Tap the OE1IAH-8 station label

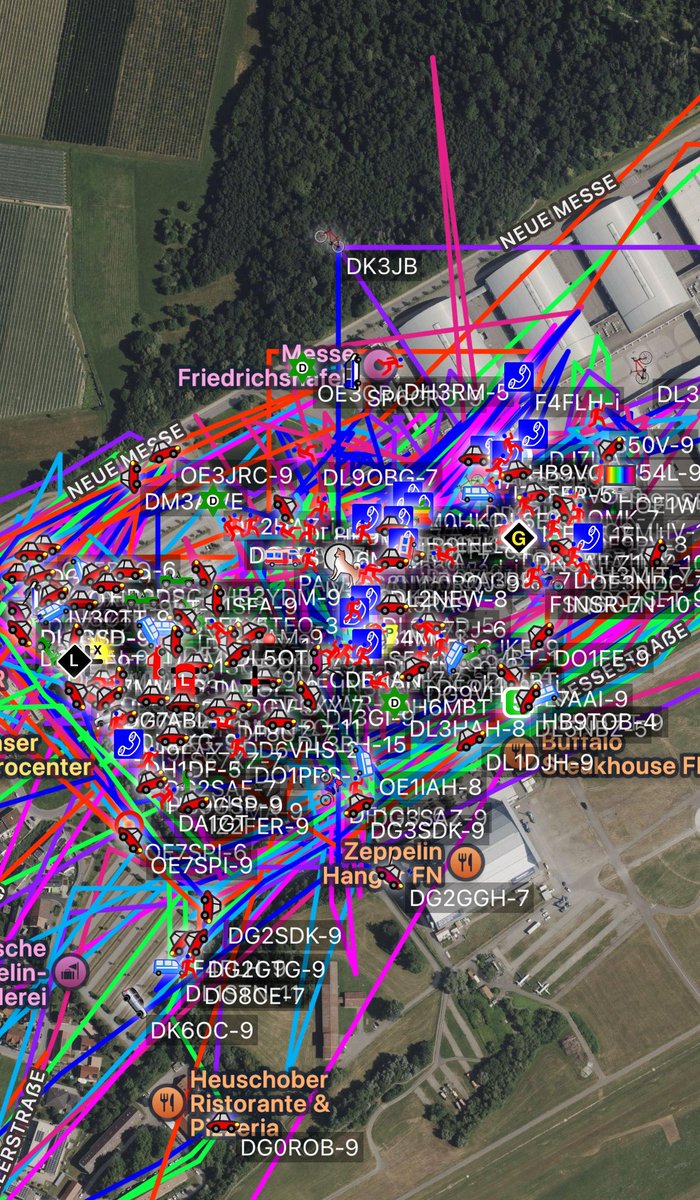(431, 788)
